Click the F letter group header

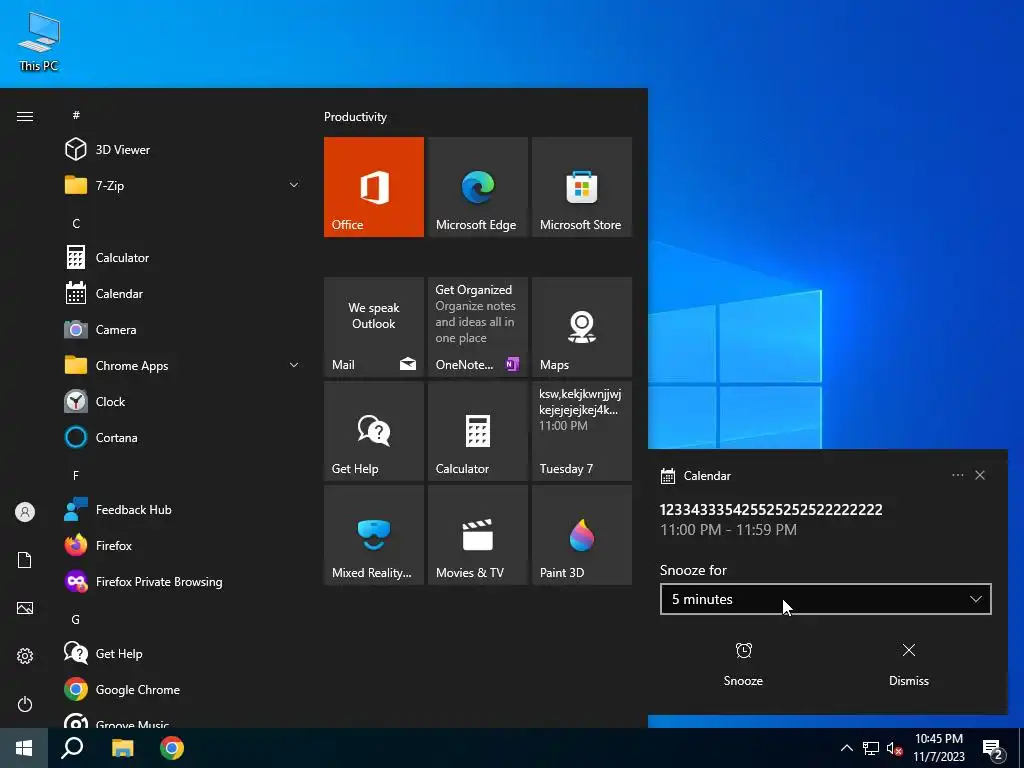point(76,475)
